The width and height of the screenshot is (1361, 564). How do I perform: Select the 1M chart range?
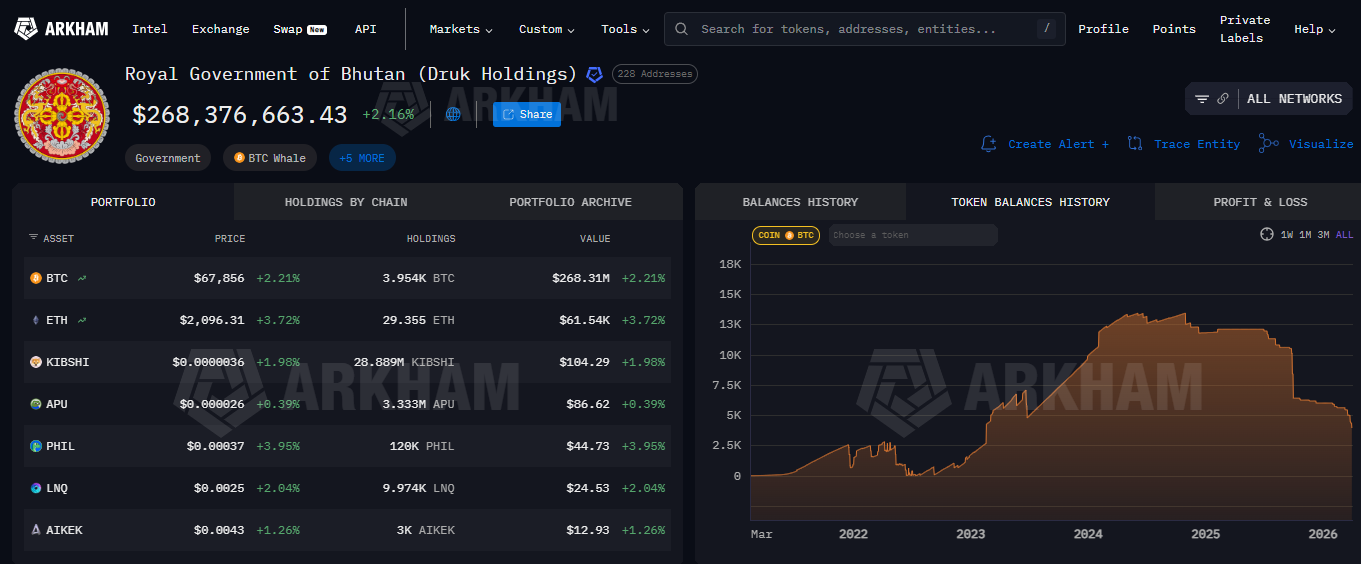point(1305,235)
